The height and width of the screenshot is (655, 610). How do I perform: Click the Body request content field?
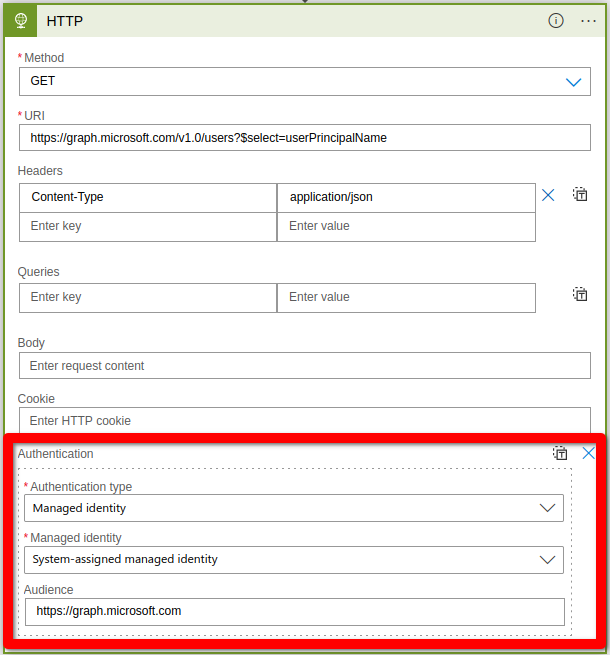pos(304,366)
